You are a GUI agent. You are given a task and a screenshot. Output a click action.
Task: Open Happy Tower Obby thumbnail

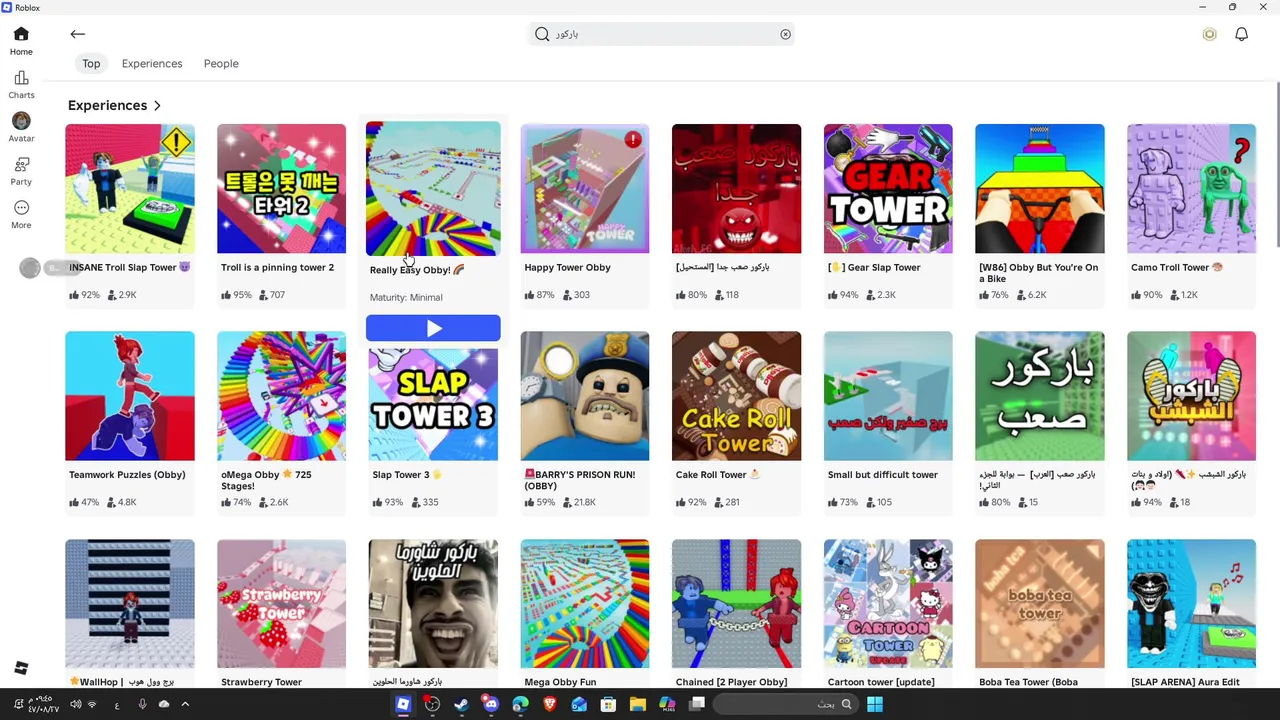click(585, 188)
